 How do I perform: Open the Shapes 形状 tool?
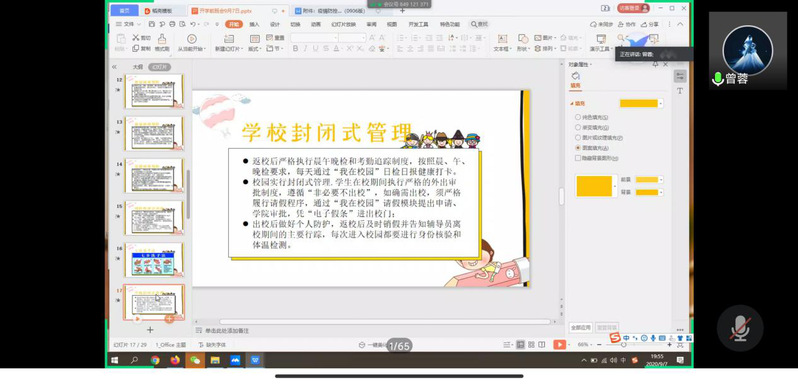[x=523, y=39]
